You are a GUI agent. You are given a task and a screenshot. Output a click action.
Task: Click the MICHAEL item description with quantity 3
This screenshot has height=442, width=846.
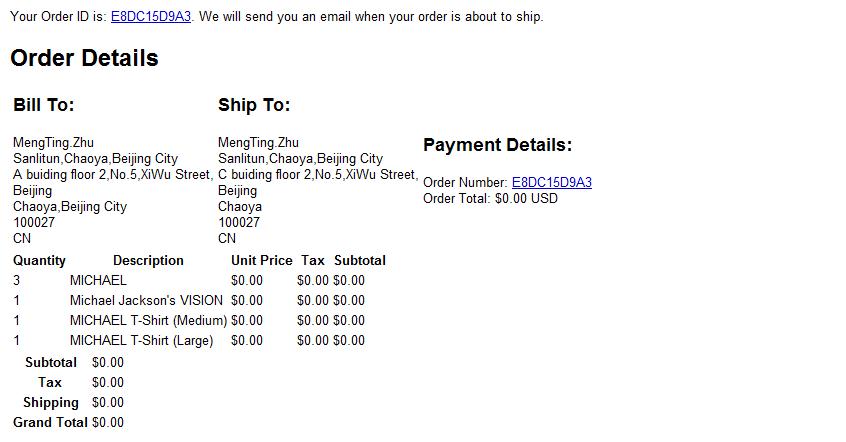(x=98, y=281)
